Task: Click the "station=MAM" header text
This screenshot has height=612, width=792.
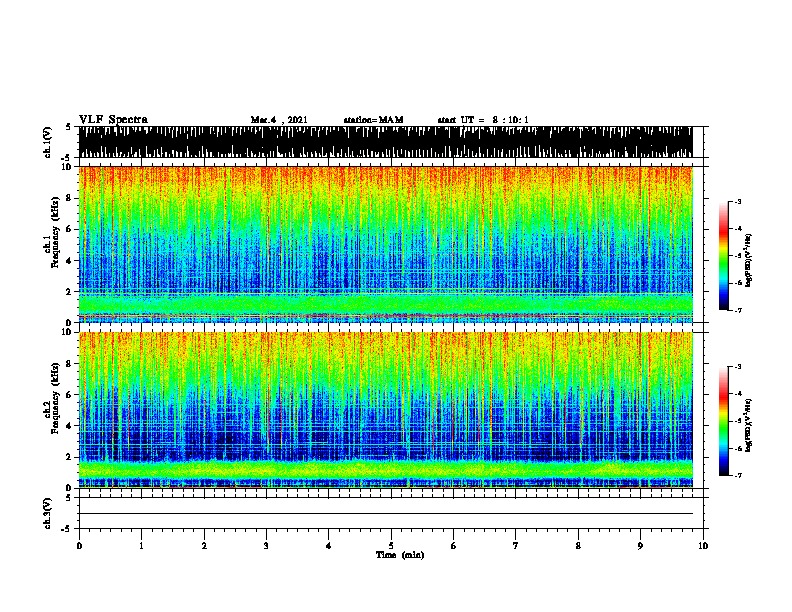Action: [x=373, y=120]
